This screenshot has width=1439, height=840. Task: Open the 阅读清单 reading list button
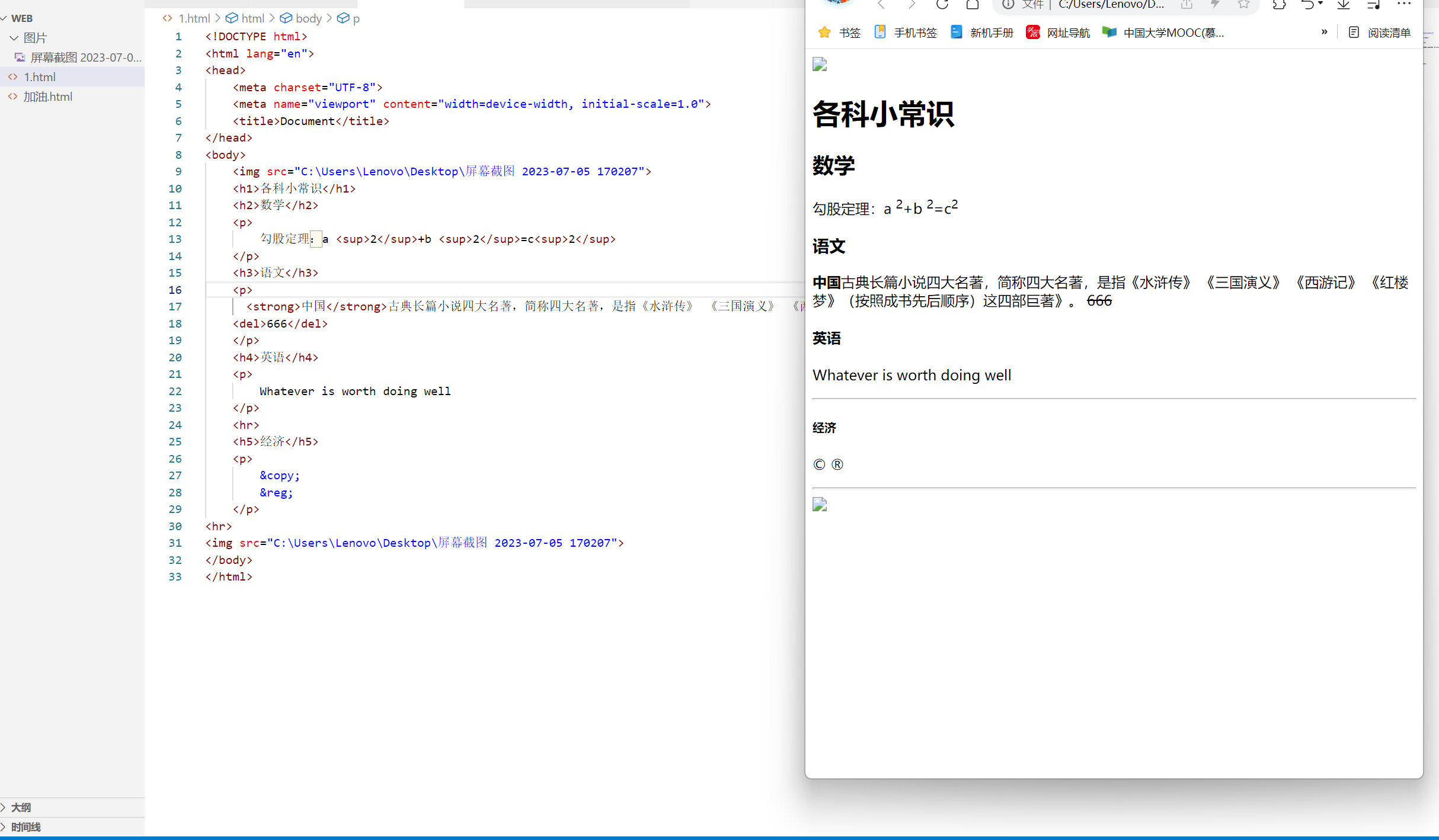pyautogui.click(x=1380, y=33)
